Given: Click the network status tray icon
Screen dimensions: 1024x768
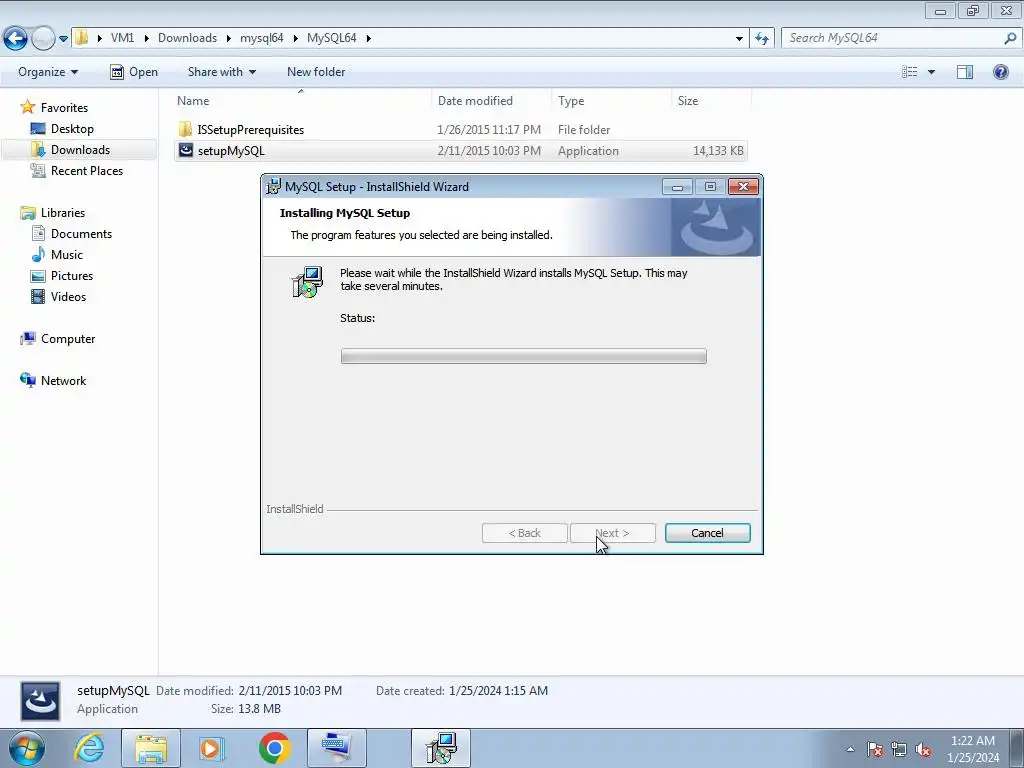Looking at the screenshot, I should coord(899,749).
